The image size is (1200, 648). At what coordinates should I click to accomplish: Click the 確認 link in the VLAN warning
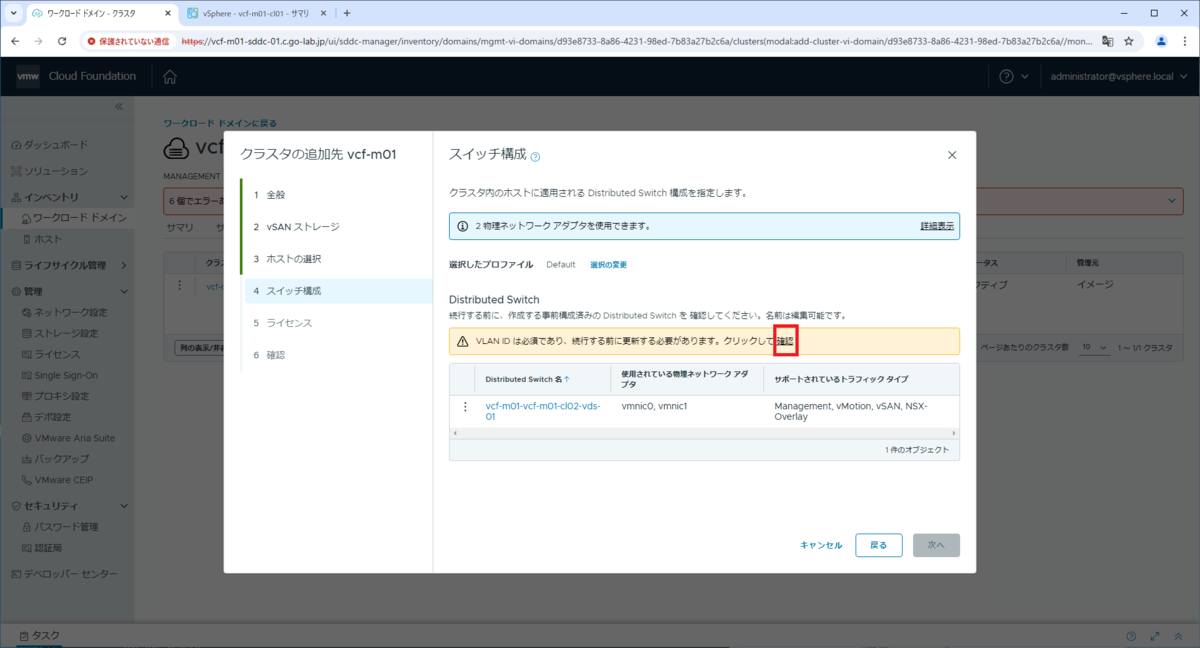tap(785, 341)
